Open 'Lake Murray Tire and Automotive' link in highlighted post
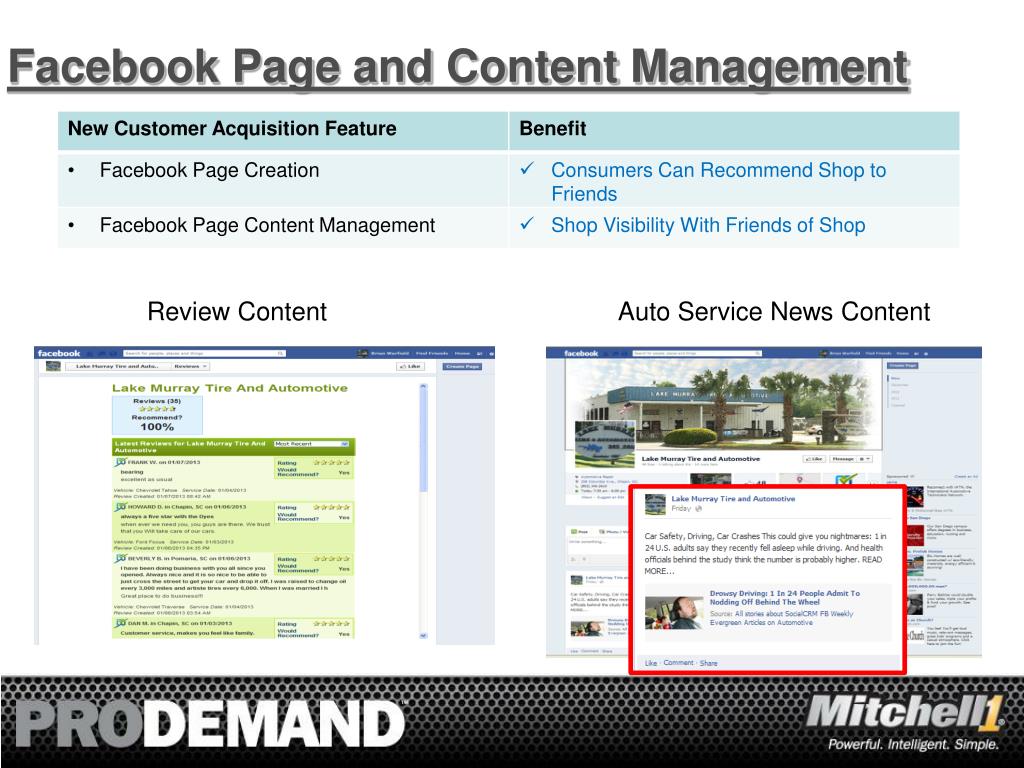This screenshot has height=768, width=1024. click(x=733, y=499)
